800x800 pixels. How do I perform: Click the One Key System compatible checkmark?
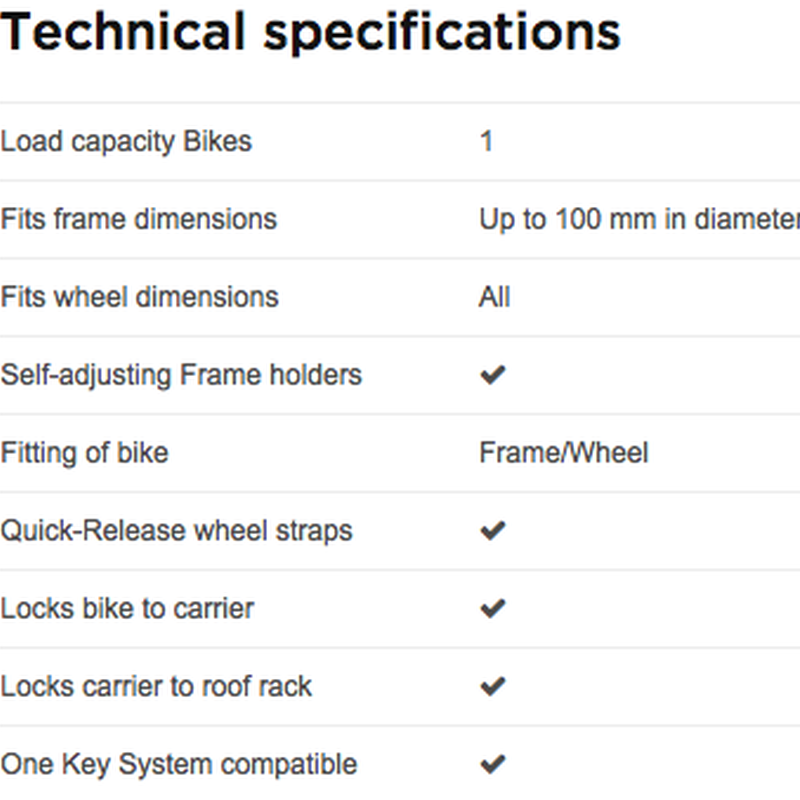493,764
